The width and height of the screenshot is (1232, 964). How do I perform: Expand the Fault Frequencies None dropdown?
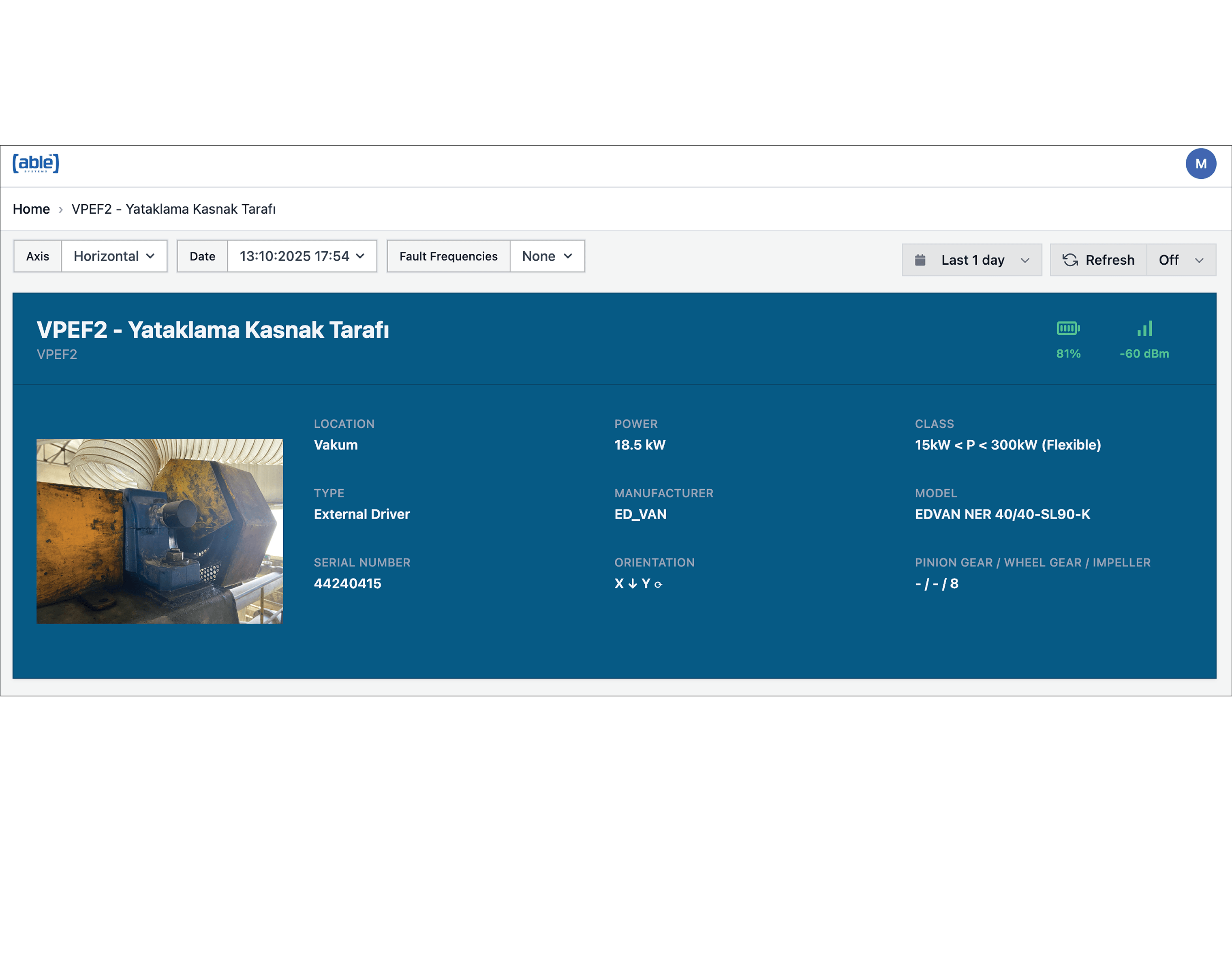(x=547, y=256)
